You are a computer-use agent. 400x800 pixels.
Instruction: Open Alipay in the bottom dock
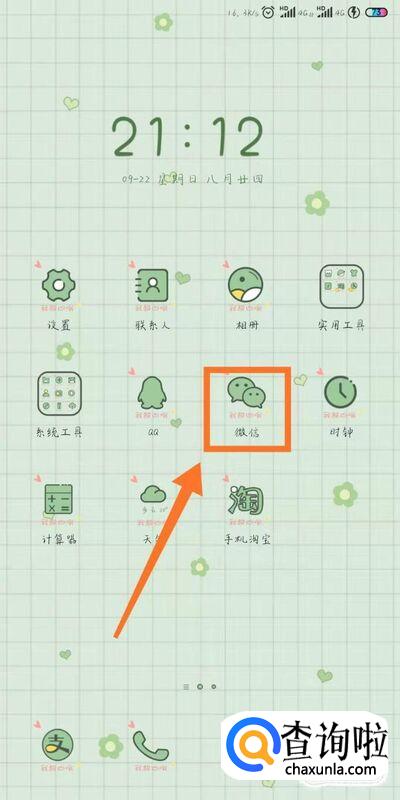(58, 746)
